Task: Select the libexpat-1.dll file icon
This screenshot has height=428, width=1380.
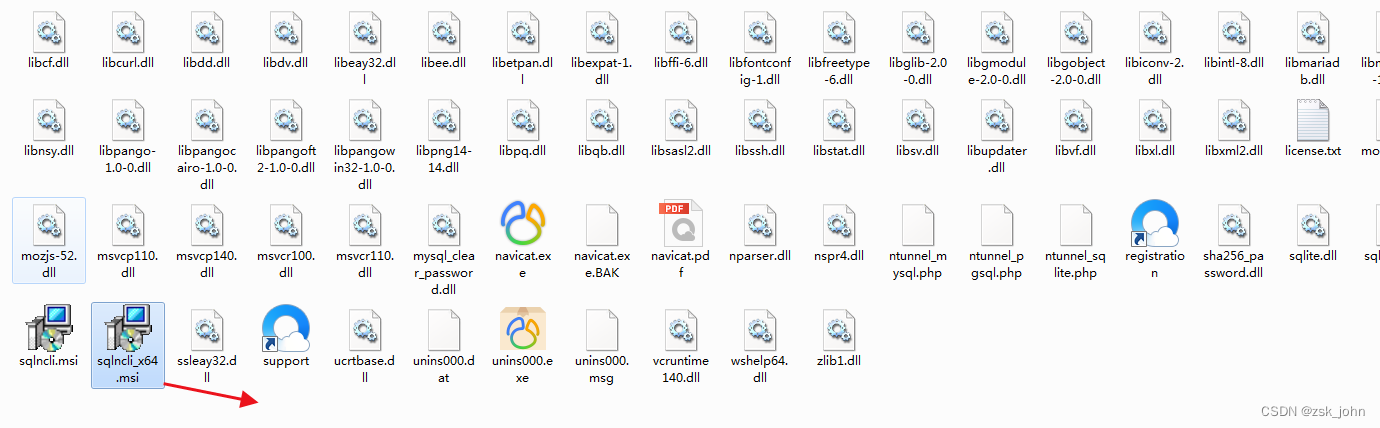Action: tap(603, 30)
